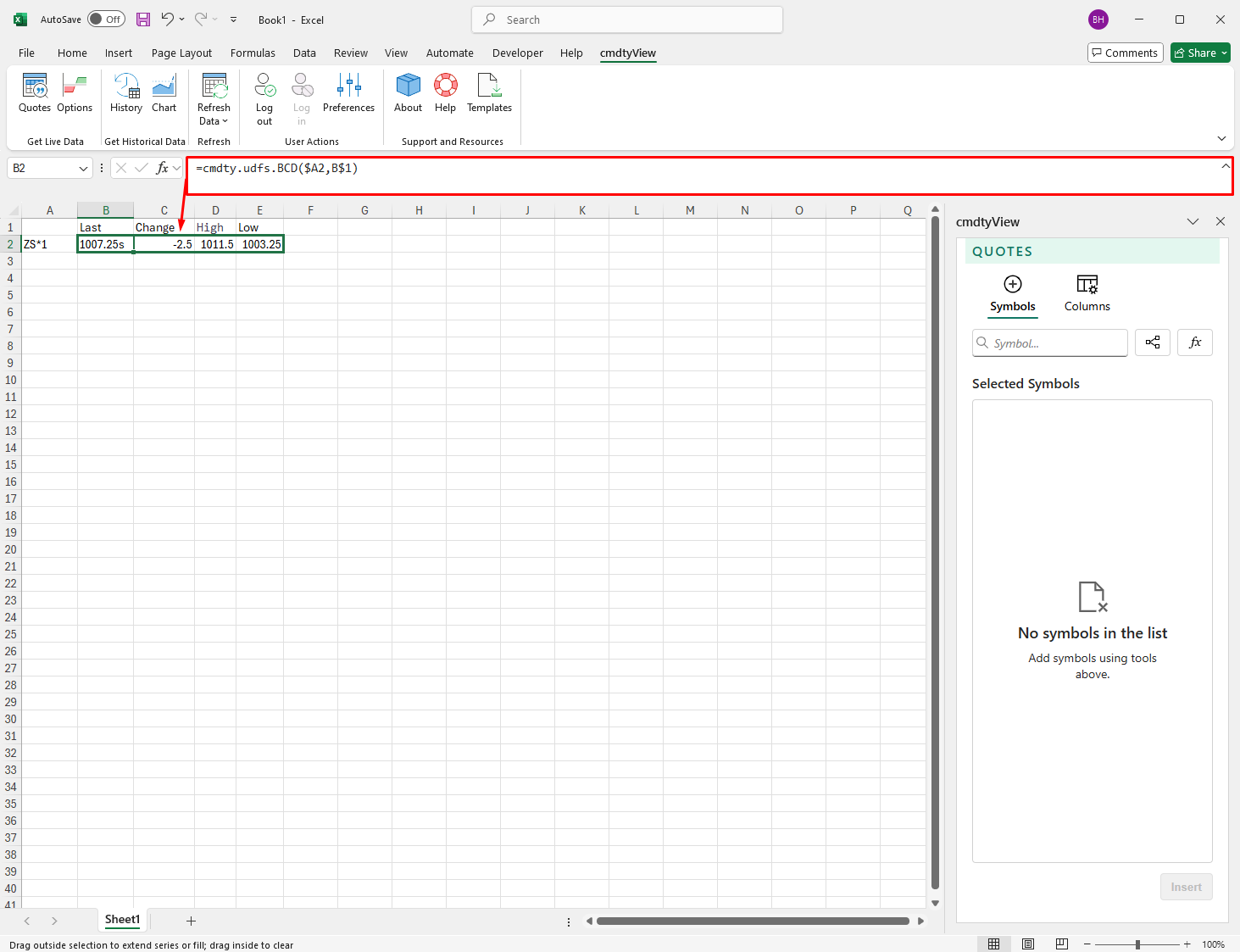Click the Log out icon
The height and width of the screenshot is (952, 1240).
pyautogui.click(x=264, y=99)
